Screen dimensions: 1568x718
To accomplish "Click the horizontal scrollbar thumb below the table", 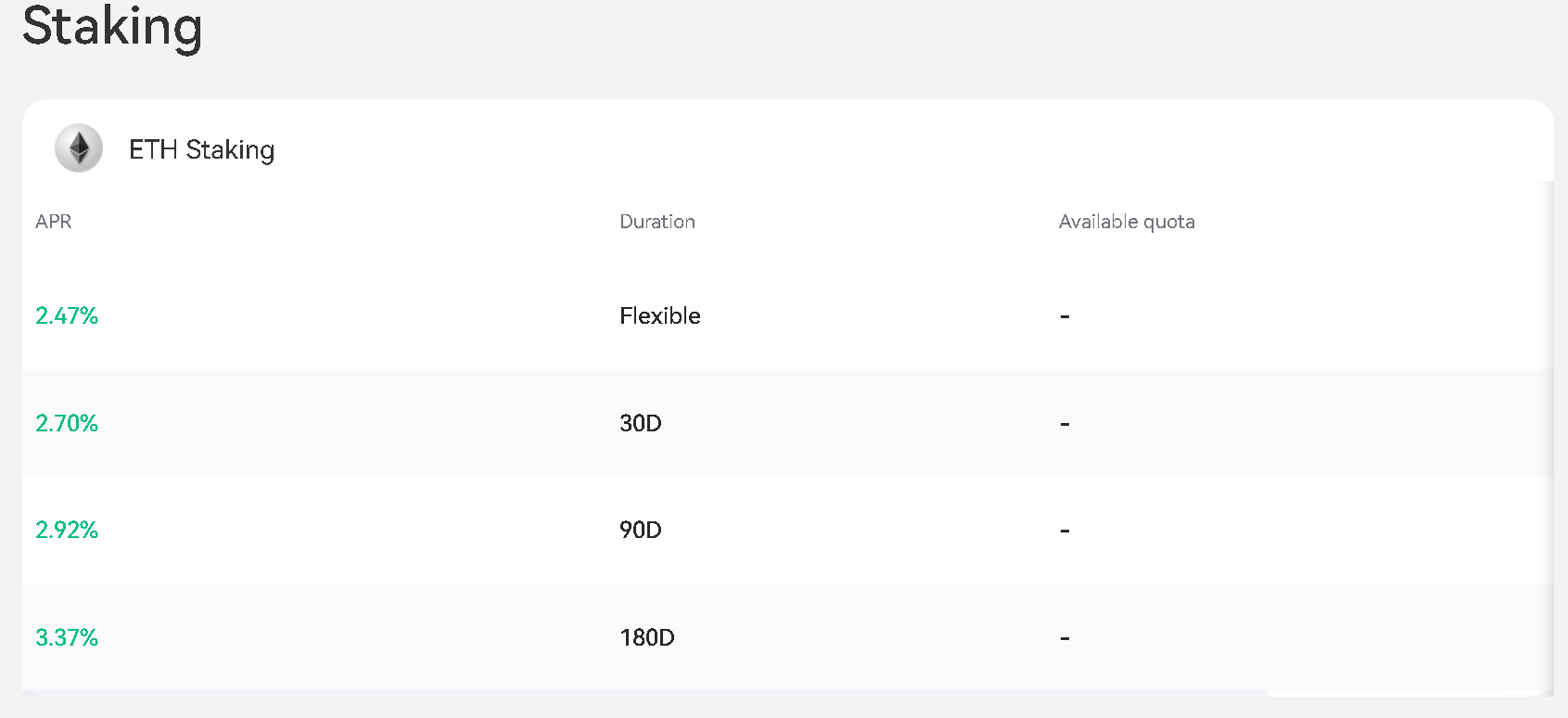I will [x=644, y=693].
